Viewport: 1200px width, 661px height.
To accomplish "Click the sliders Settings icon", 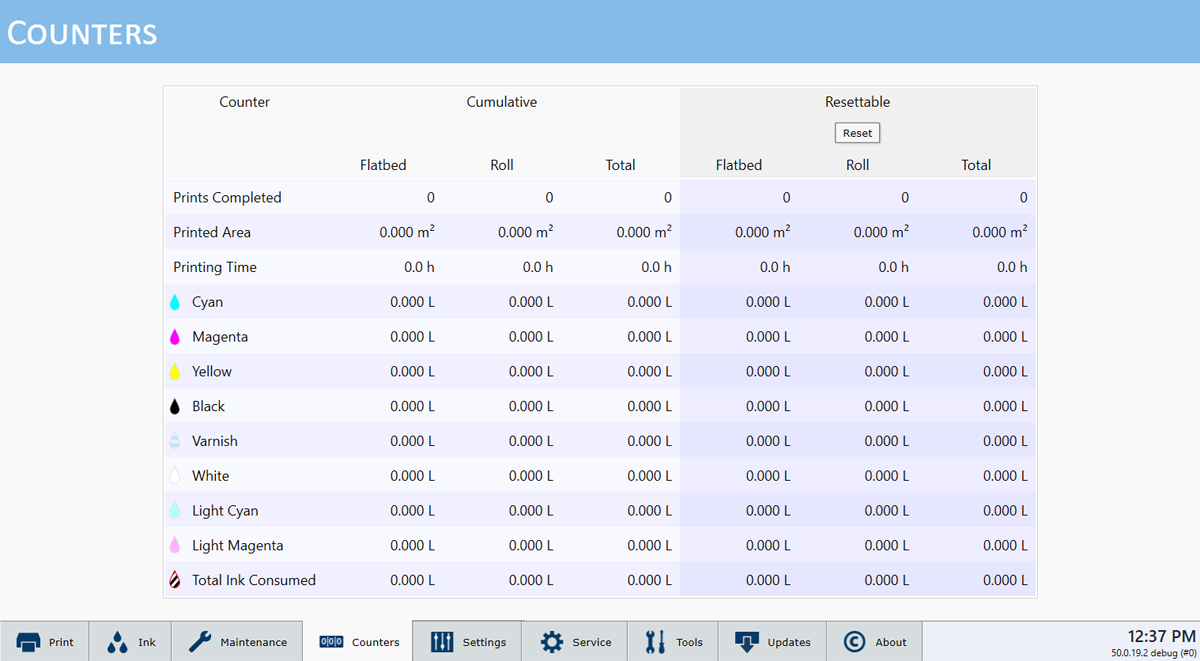I will click(x=442, y=642).
